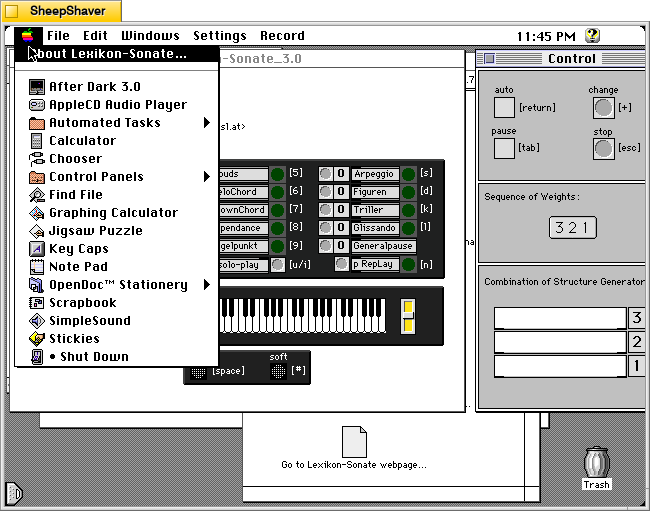Open Note Pad icon

[x=36, y=266]
